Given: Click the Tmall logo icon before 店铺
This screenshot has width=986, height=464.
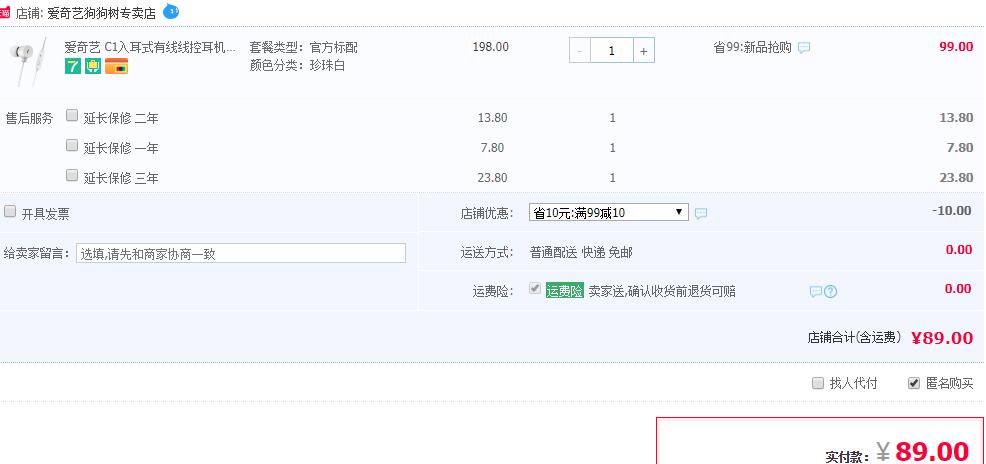Looking at the screenshot, I should point(5,13).
